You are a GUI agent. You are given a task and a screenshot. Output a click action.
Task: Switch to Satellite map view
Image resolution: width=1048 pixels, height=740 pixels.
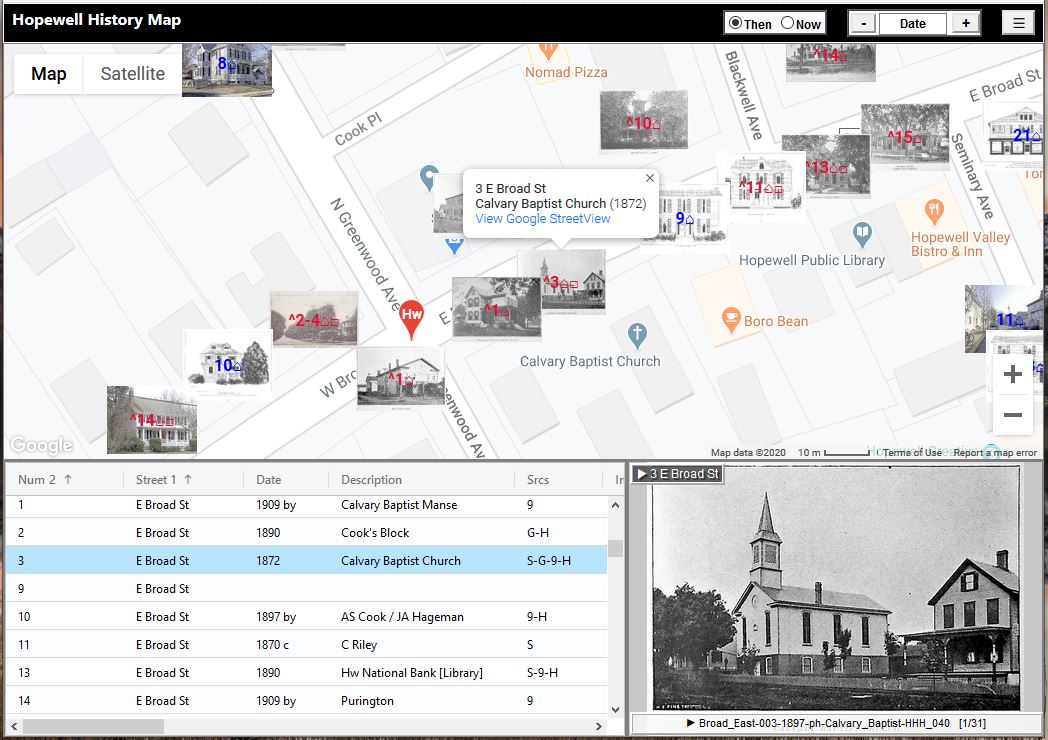click(132, 74)
